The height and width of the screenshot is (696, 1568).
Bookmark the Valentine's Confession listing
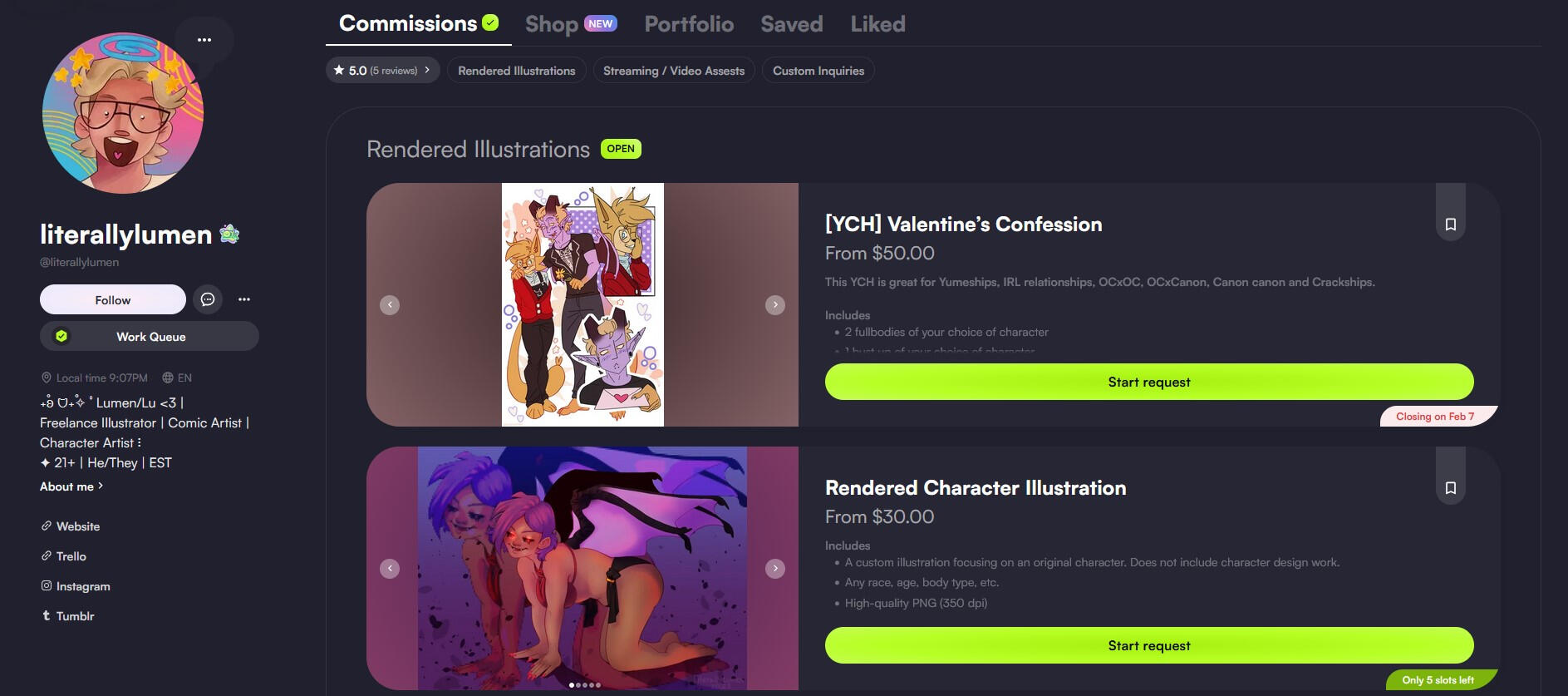[1451, 225]
